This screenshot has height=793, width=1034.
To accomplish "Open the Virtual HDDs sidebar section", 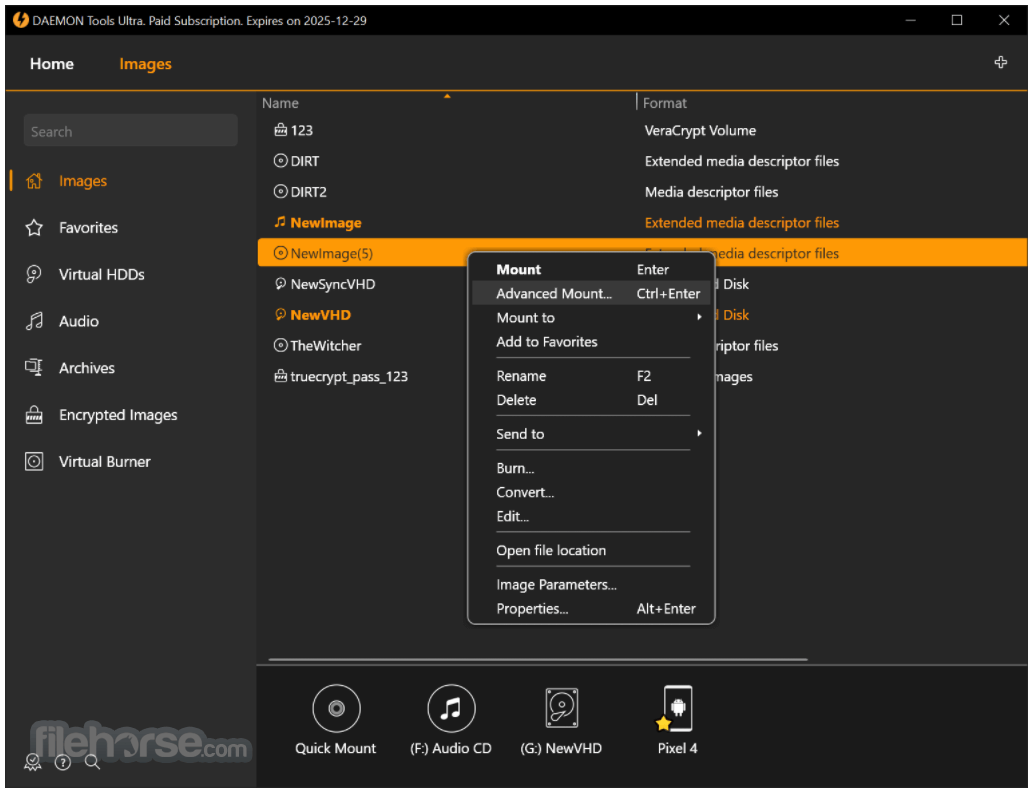I will [x=102, y=275].
